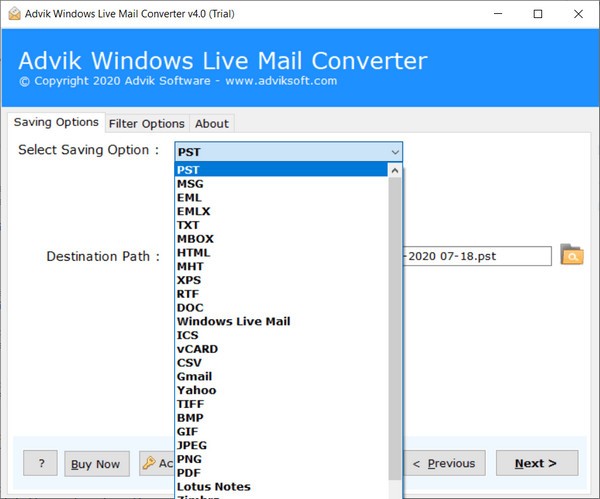The height and width of the screenshot is (499, 600).
Task: Click the key icon on the activate button
Action: pos(150,463)
